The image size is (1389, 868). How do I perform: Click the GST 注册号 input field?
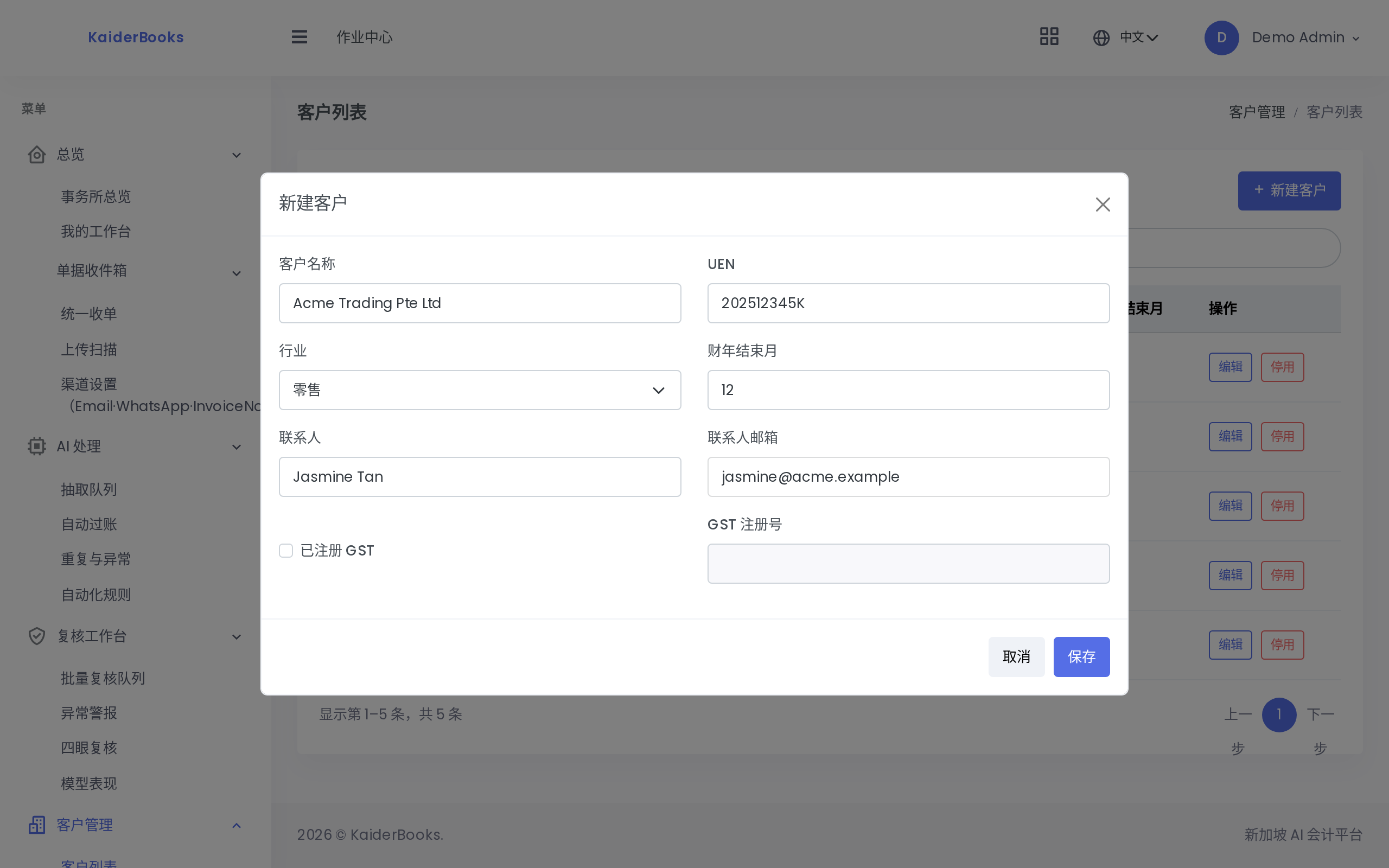(x=909, y=563)
